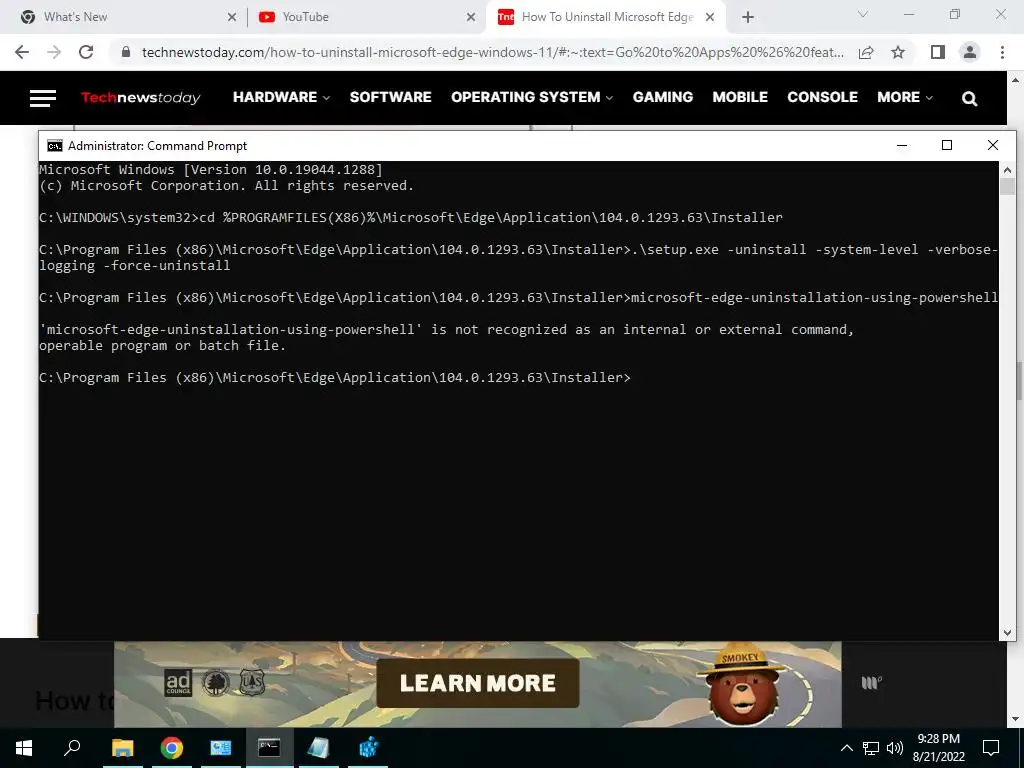The width and height of the screenshot is (1024, 768).
Task: Open Chrome from the taskbar
Action: coord(172,748)
